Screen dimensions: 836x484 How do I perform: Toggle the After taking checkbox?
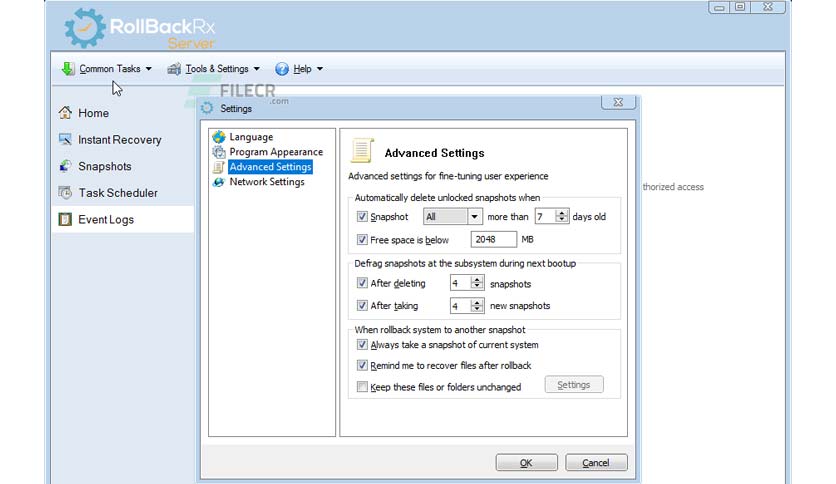[362, 305]
